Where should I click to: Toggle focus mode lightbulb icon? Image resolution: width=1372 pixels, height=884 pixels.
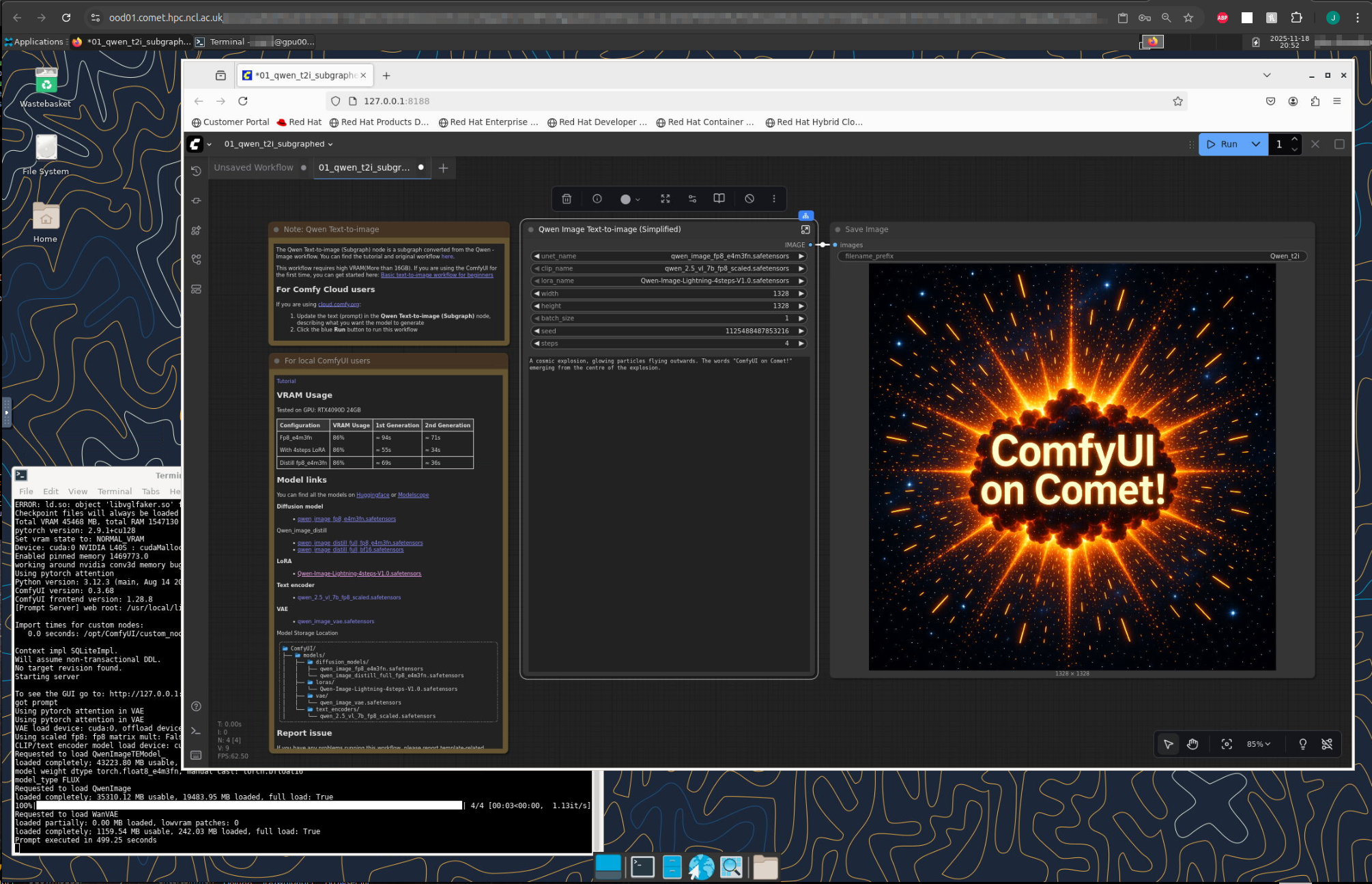click(1302, 744)
